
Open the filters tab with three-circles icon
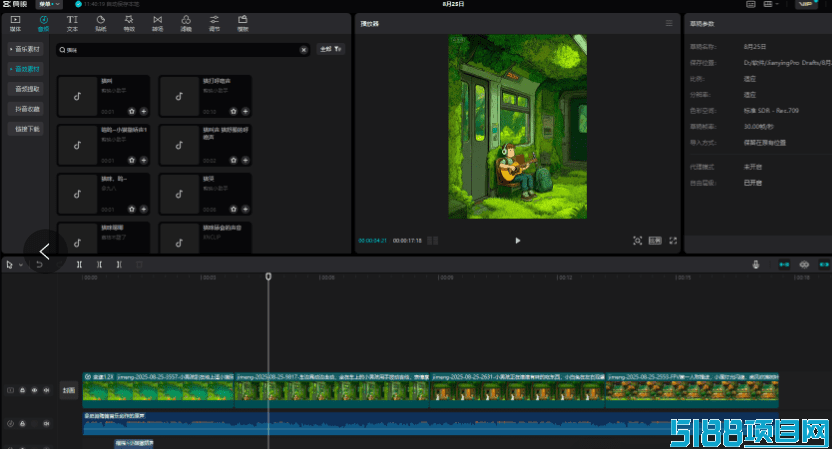click(x=186, y=23)
